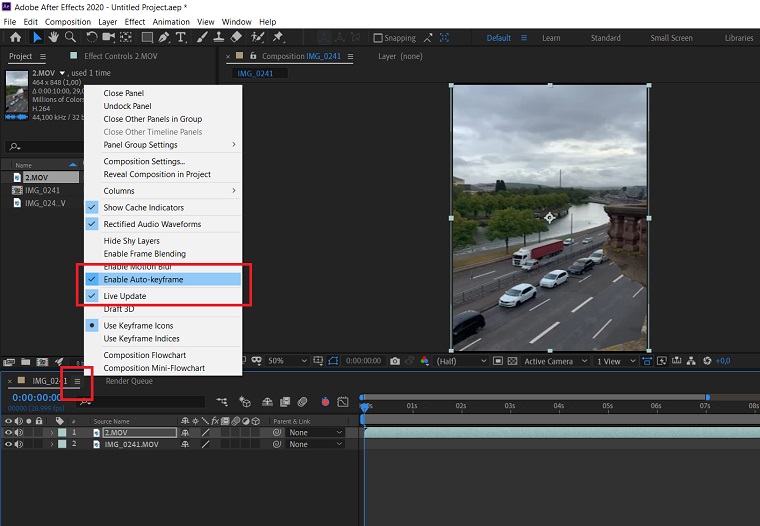Select the Hand tool
Viewport: 760px width, 526px height.
tap(54, 38)
